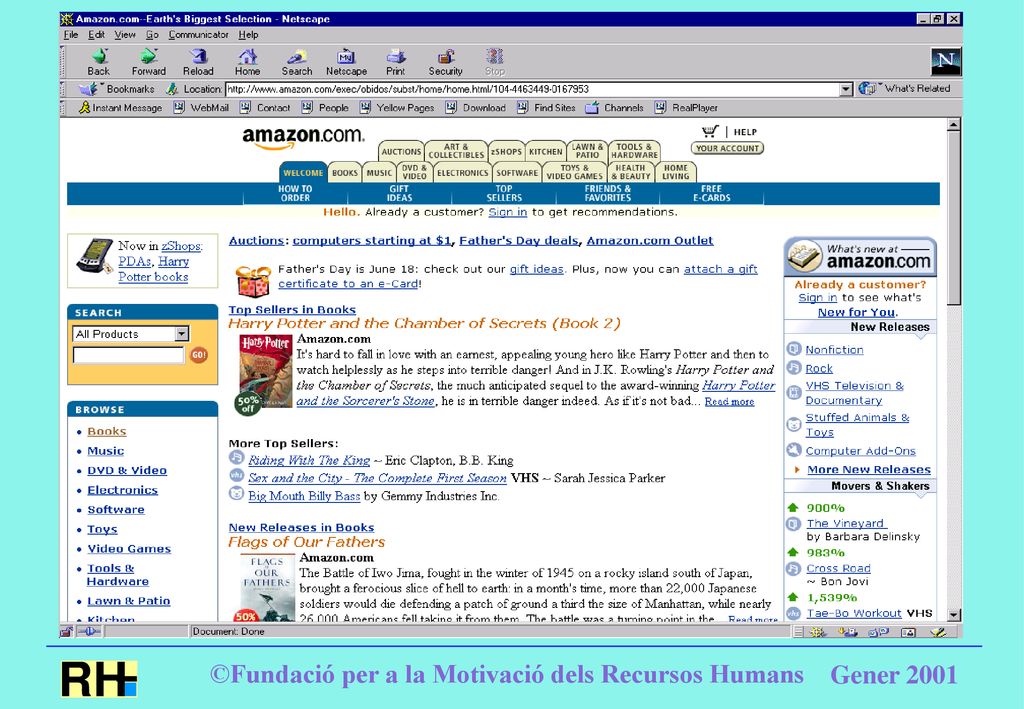1024x709 pixels.
Task: Click the Nonfiction book icon
Action: click(x=793, y=349)
